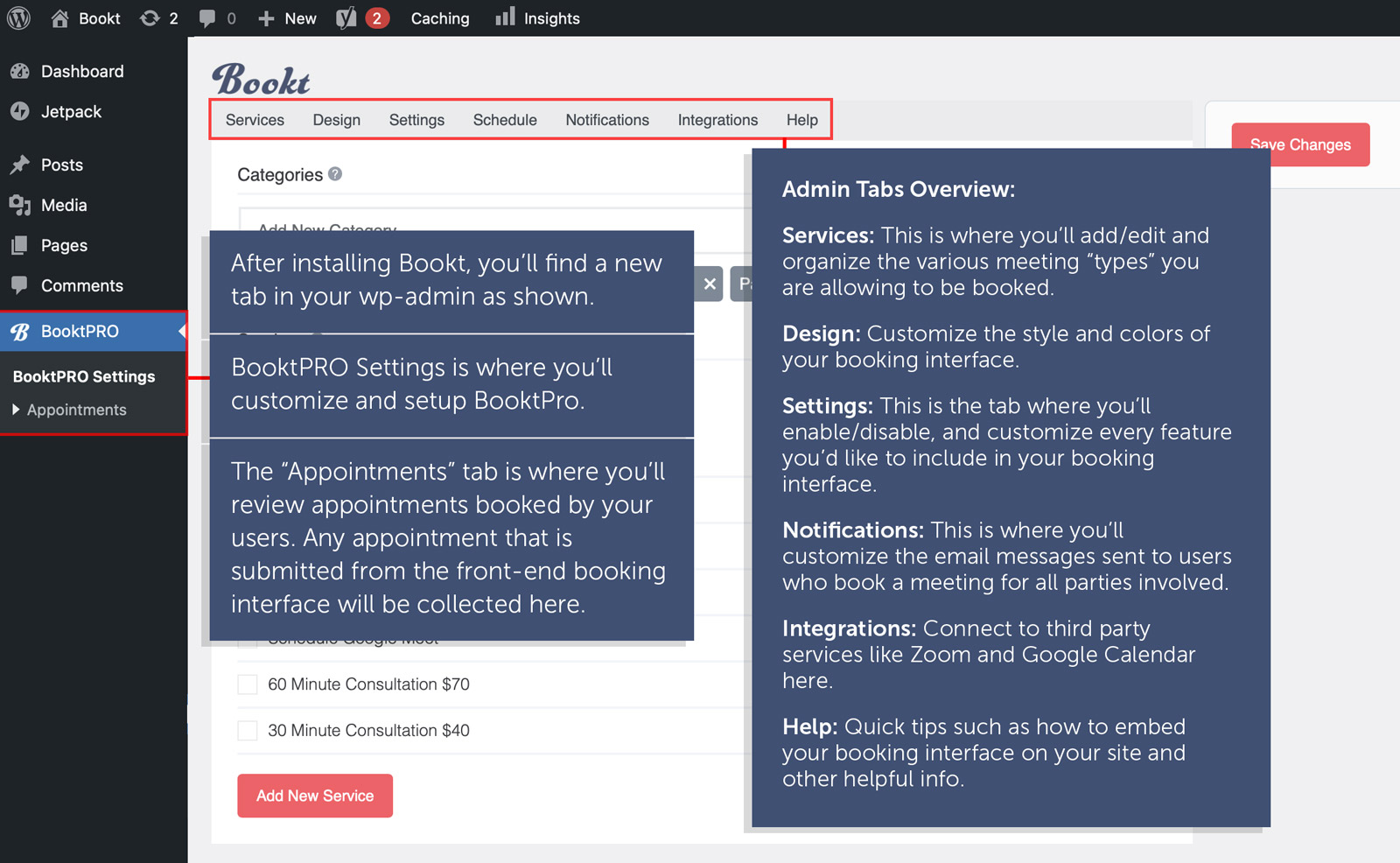Click the plus New icon in admin bar
The image size is (1400, 863).
[266, 18]
